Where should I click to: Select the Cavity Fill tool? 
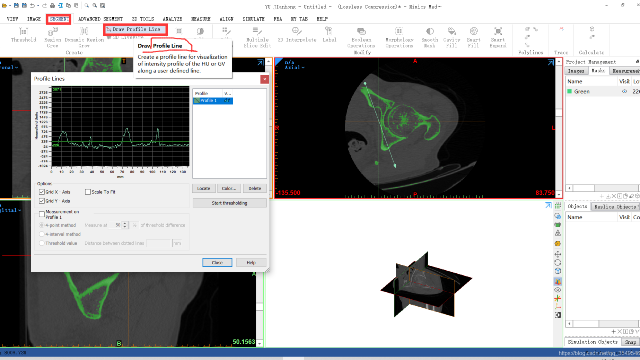click(x=451, y=37)
